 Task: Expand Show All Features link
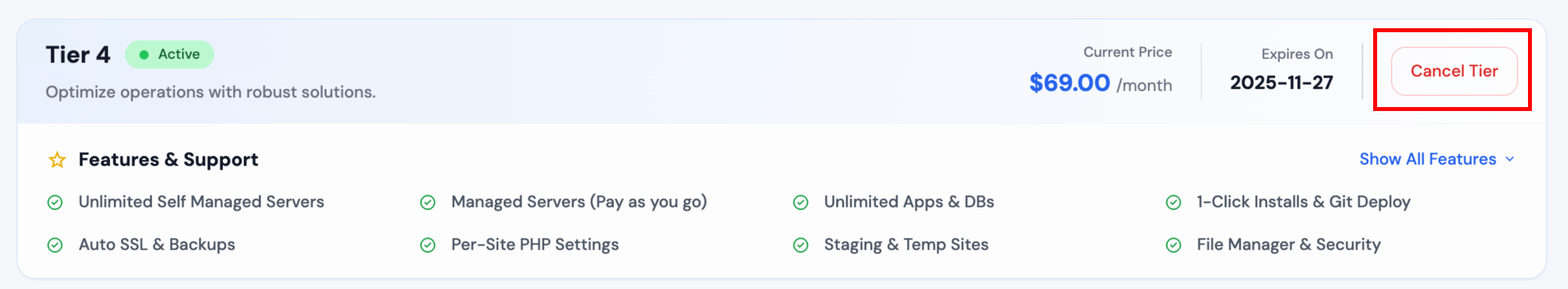[x=1427, y=160]
